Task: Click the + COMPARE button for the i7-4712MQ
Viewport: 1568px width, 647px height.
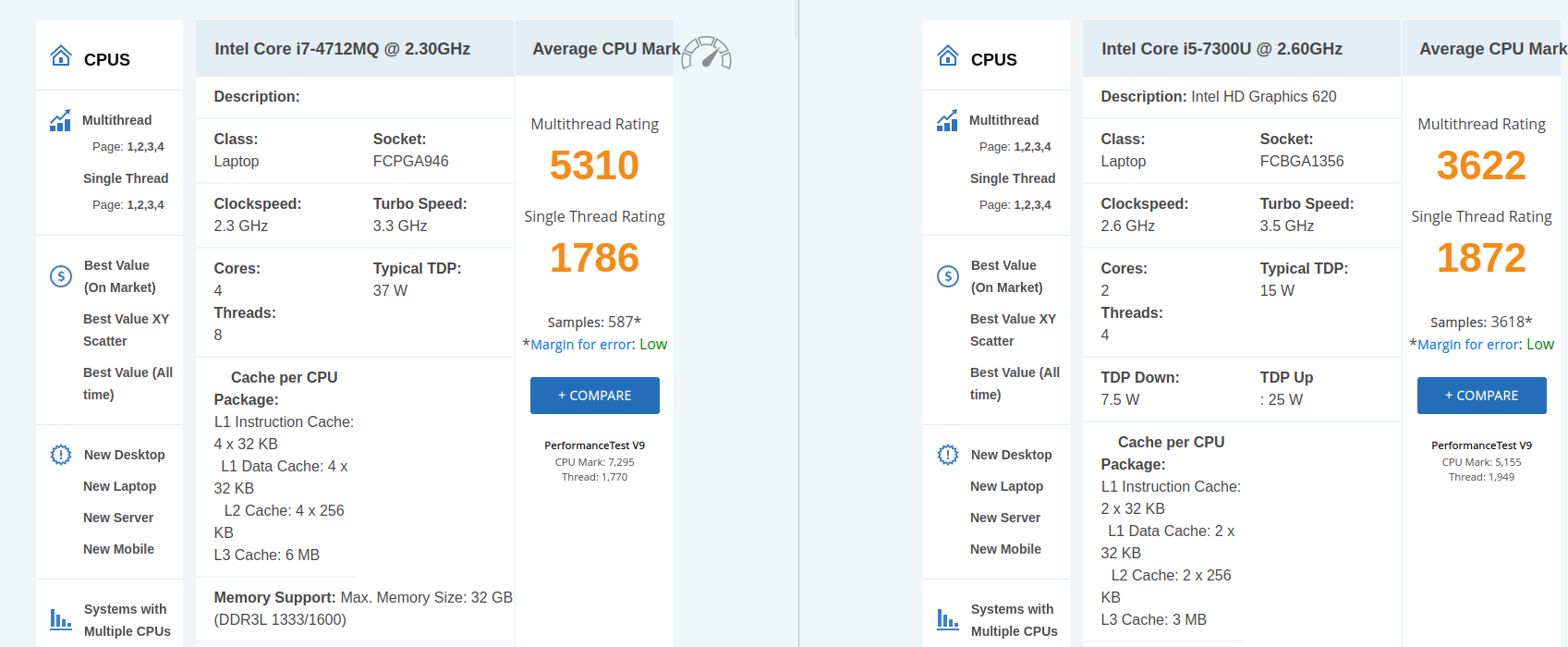Action: point(595,396)
